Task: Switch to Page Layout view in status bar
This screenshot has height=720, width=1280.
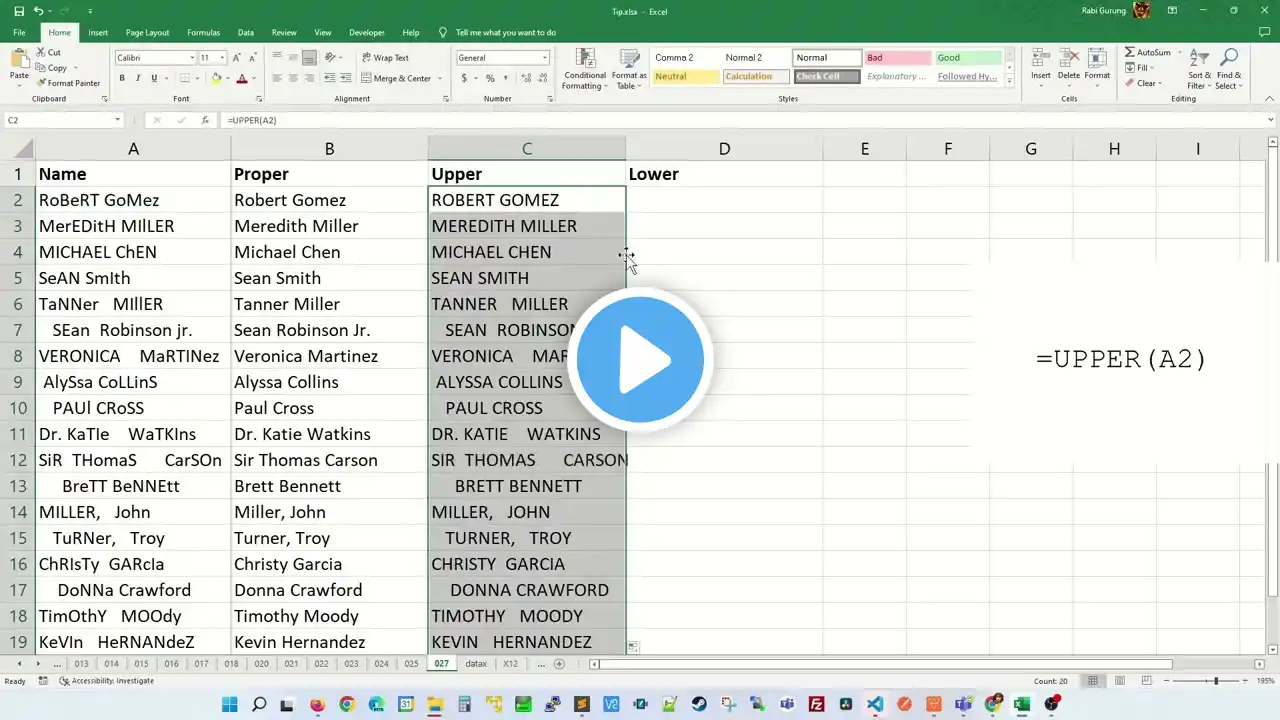Action: (x=1118, y=681)
